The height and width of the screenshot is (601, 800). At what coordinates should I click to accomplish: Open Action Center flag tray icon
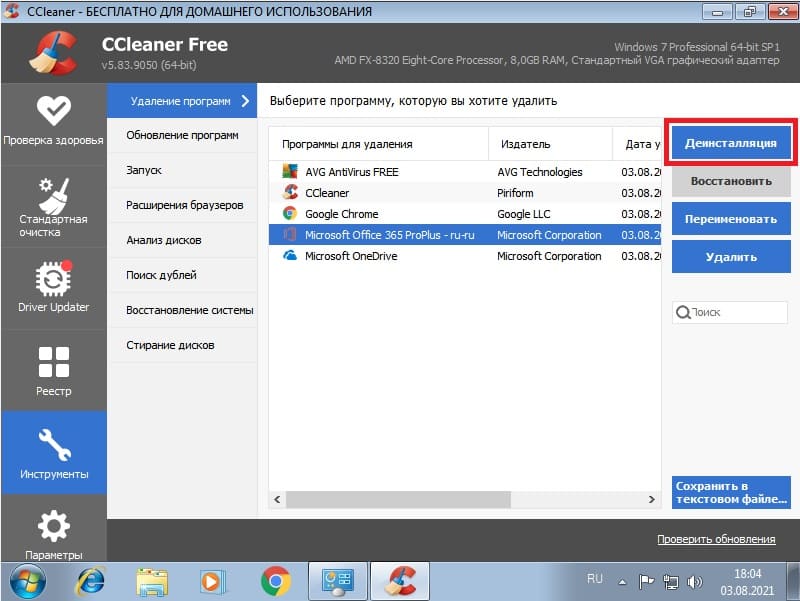[646, 581]
